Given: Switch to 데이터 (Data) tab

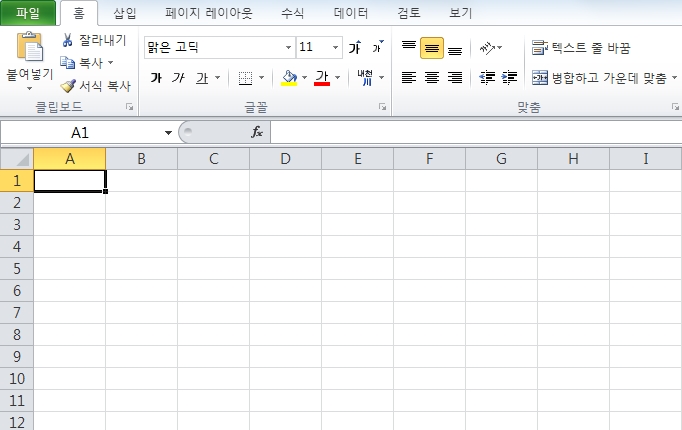Looking at the screenshot, I should tap(351, 13).
